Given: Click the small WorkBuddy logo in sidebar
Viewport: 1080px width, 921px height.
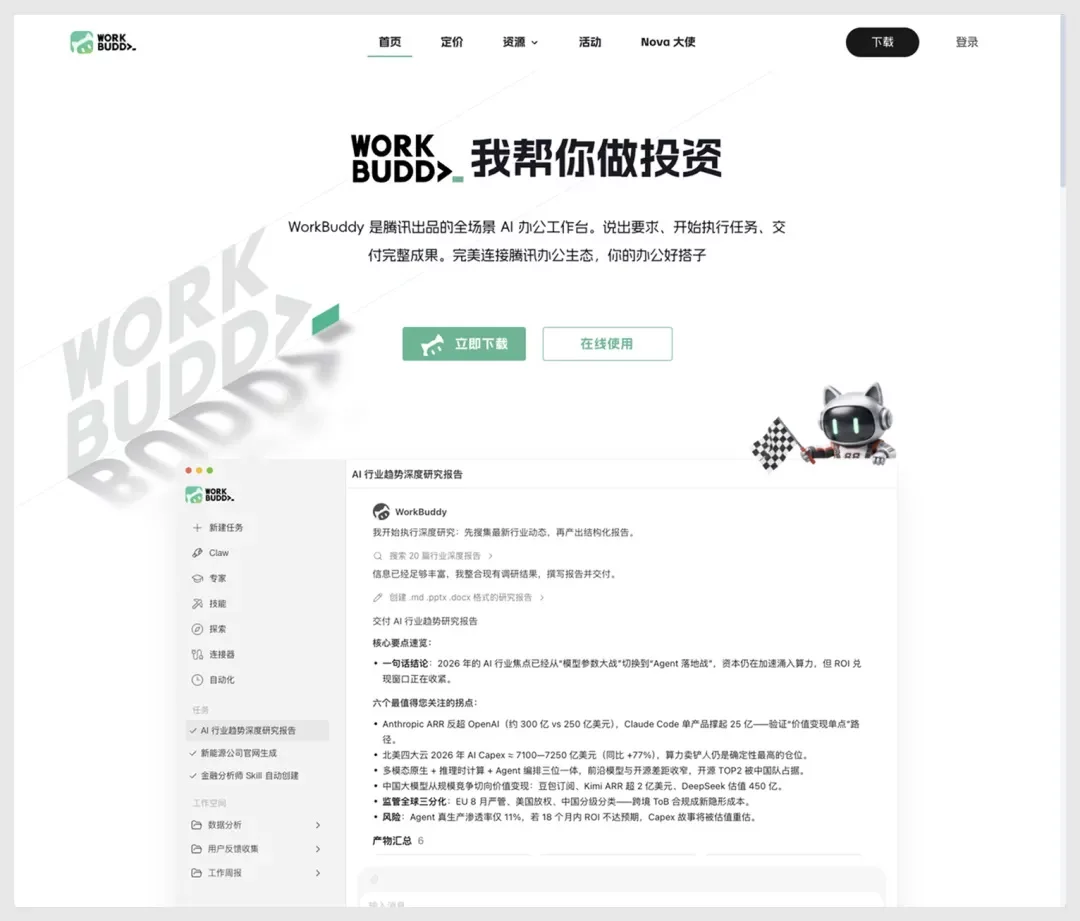Looking at the screenshot, I should [209, 495].
